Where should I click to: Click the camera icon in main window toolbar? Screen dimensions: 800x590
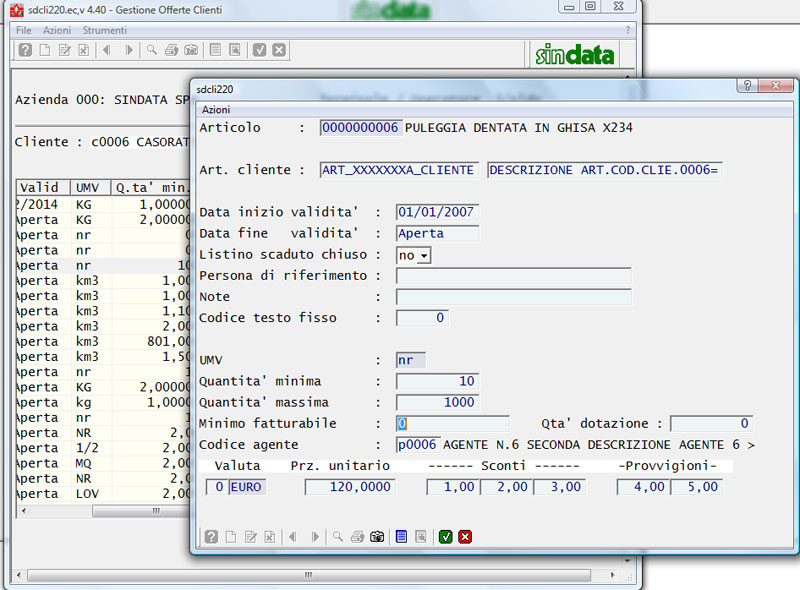click(191, 50)
